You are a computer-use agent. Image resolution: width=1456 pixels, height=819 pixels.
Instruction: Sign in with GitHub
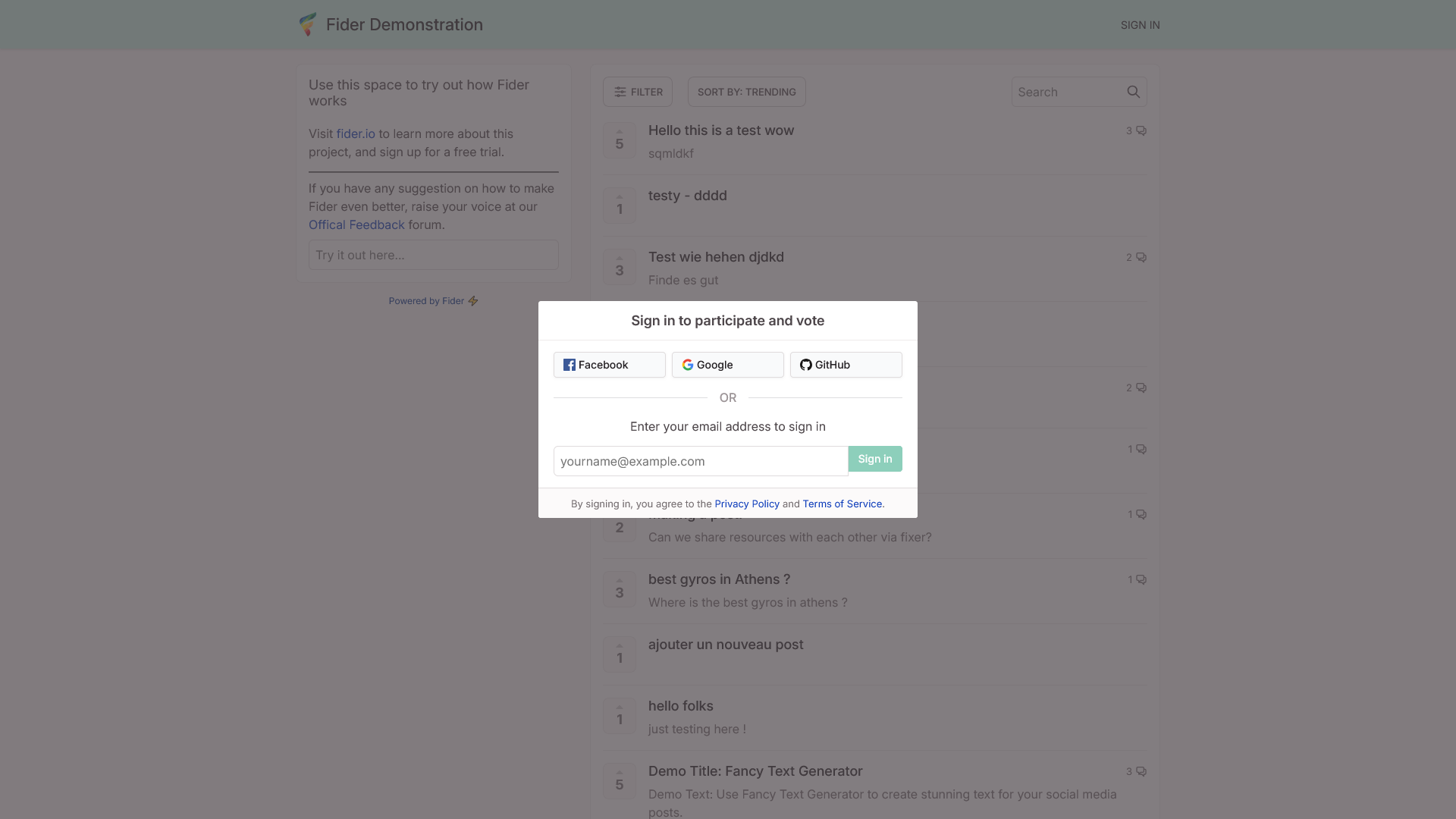click(x=846, y=365)
